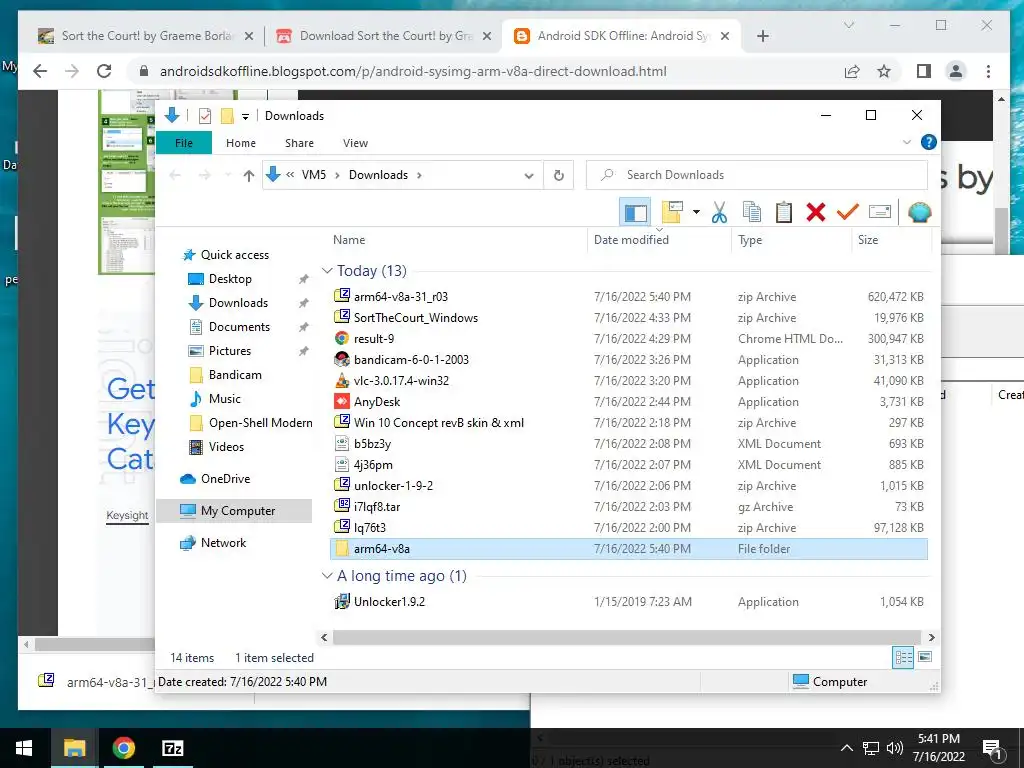1024x768 pixels.
Task: Click the folder options toolbar icon
Action: pyautogui.click(x=672, y=212)
